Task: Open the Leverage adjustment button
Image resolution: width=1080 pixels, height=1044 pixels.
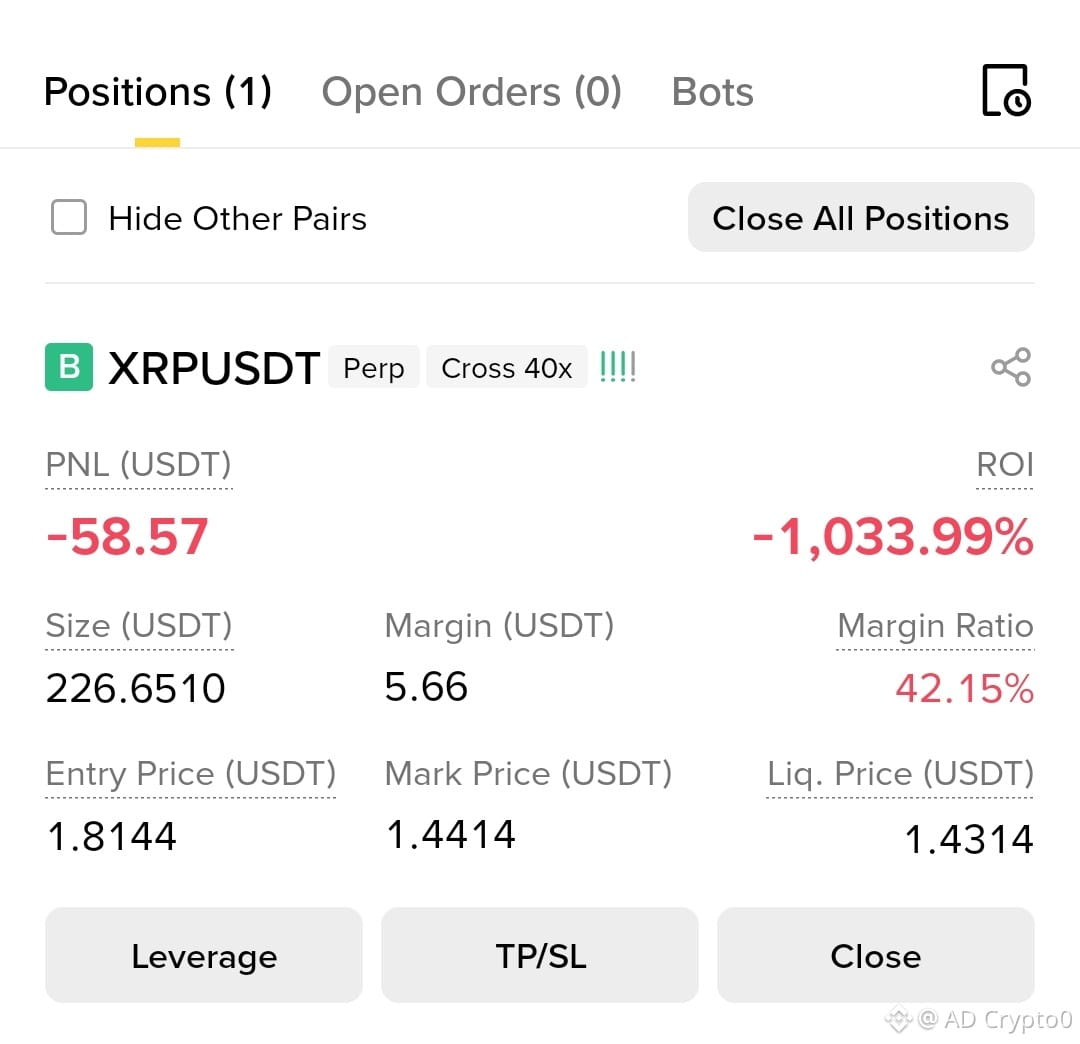Action: coord(204,955)
